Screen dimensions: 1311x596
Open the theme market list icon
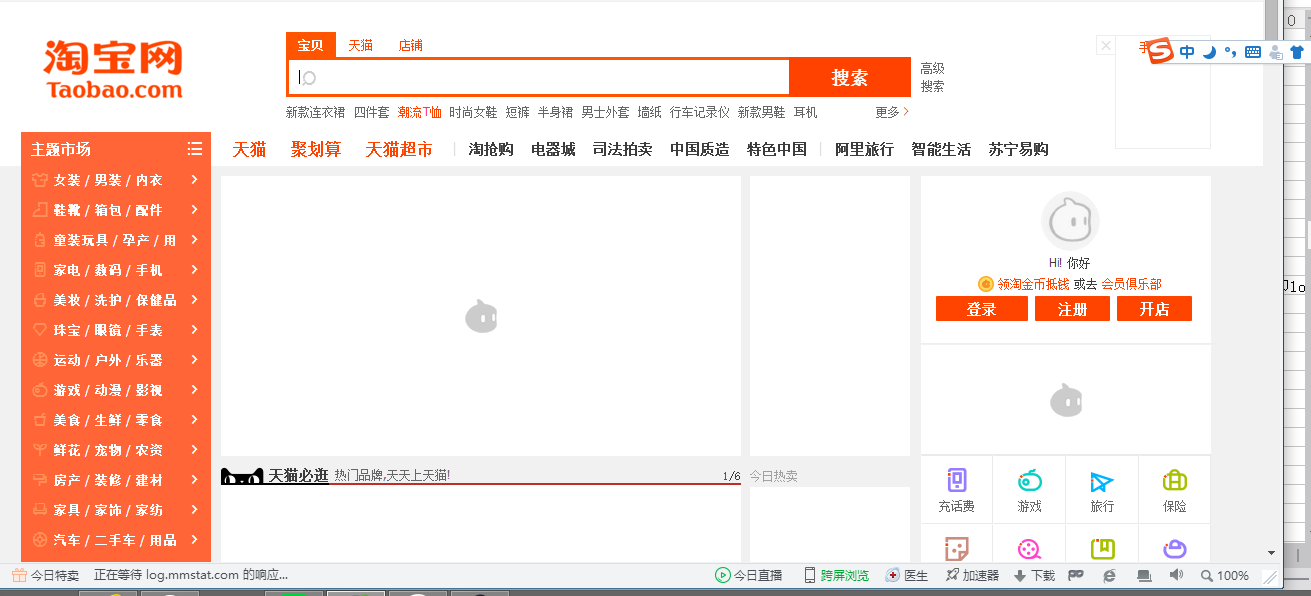coord(195,149)
